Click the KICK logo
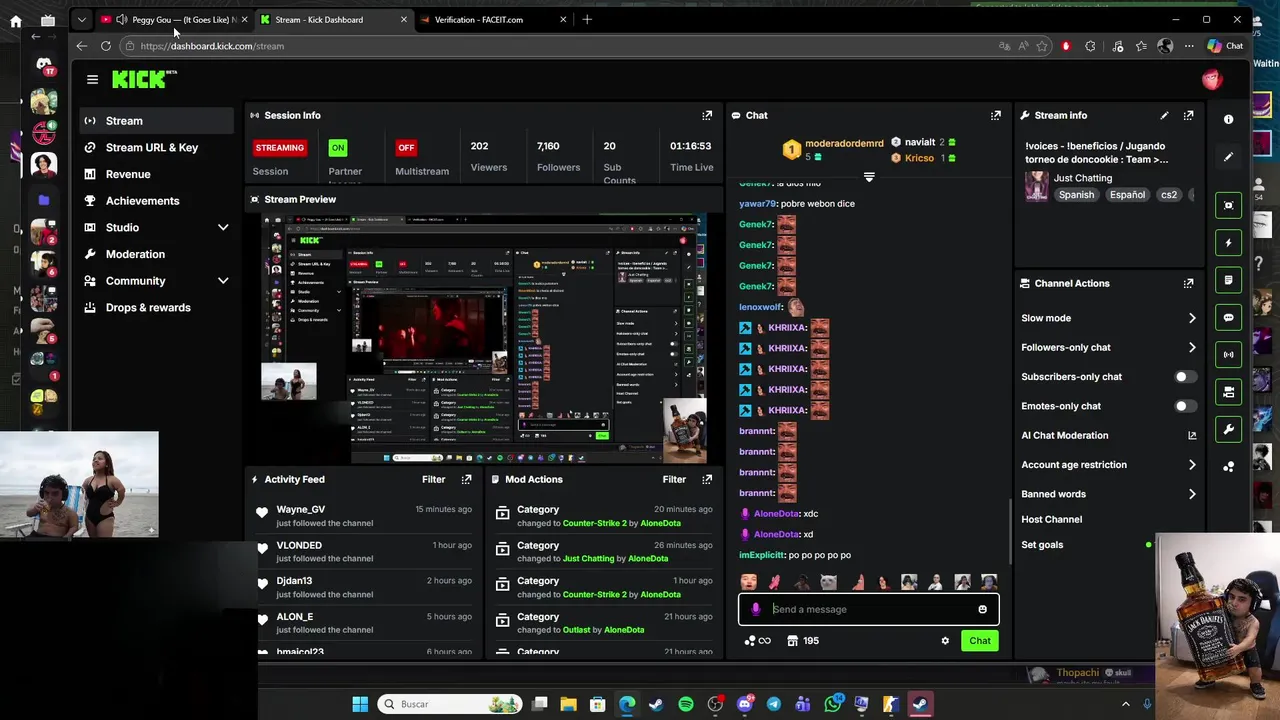This screenshot has height=720, width=1280. pyautogui.click(x=144, y=80)
